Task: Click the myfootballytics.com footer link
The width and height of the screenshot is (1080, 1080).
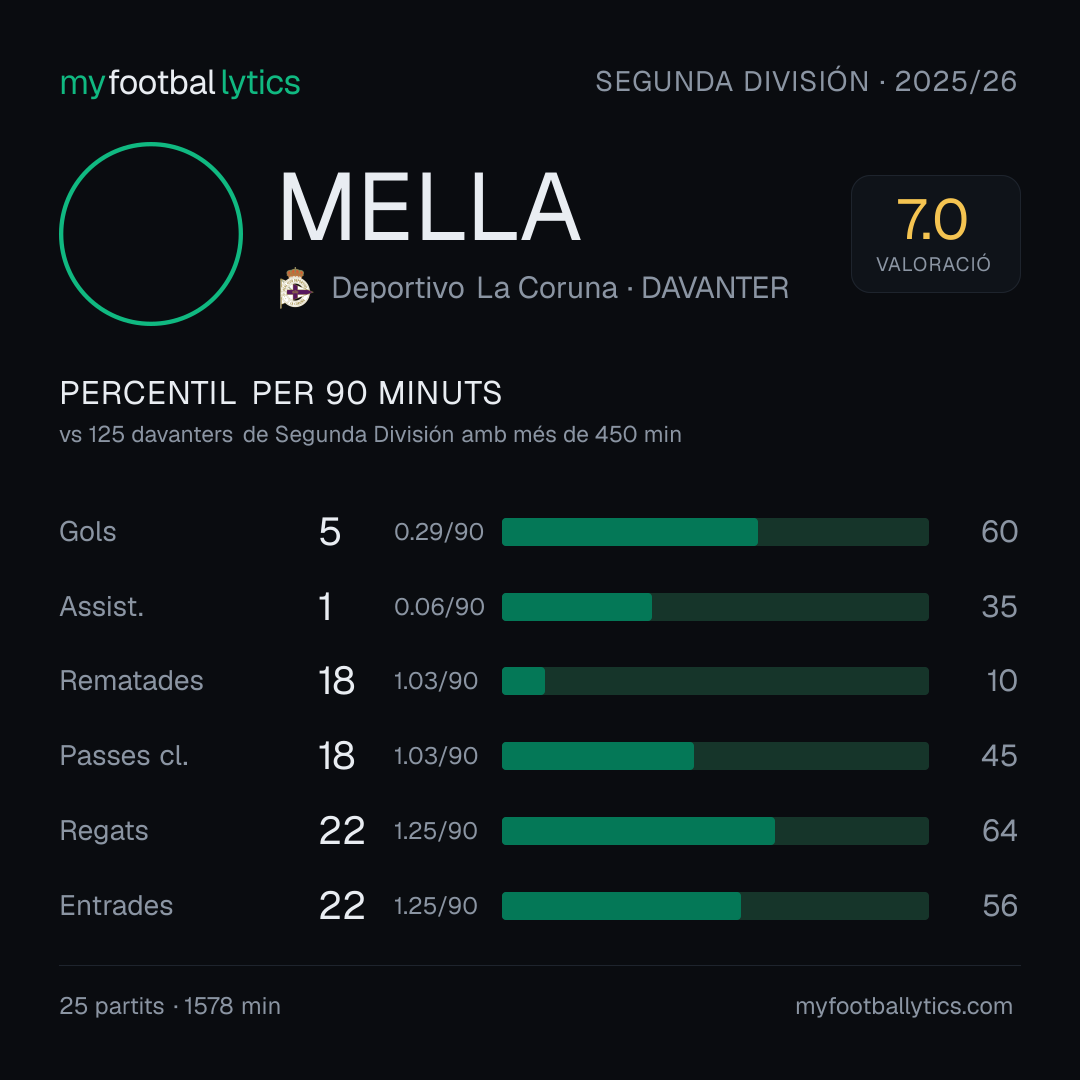Action: [x=904, y=1006]
